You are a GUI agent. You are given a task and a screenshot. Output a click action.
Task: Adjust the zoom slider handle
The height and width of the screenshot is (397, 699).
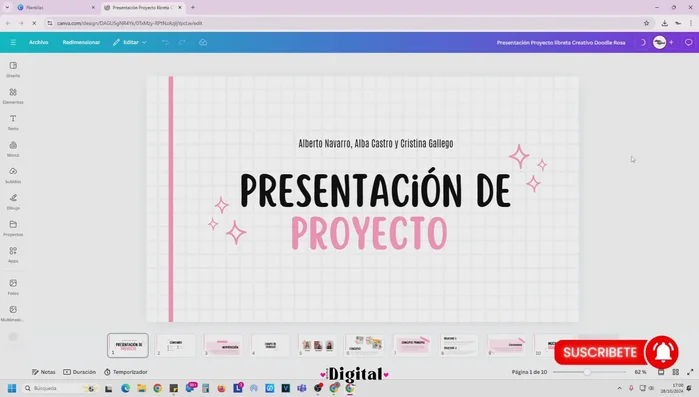[x=587, y=372]
